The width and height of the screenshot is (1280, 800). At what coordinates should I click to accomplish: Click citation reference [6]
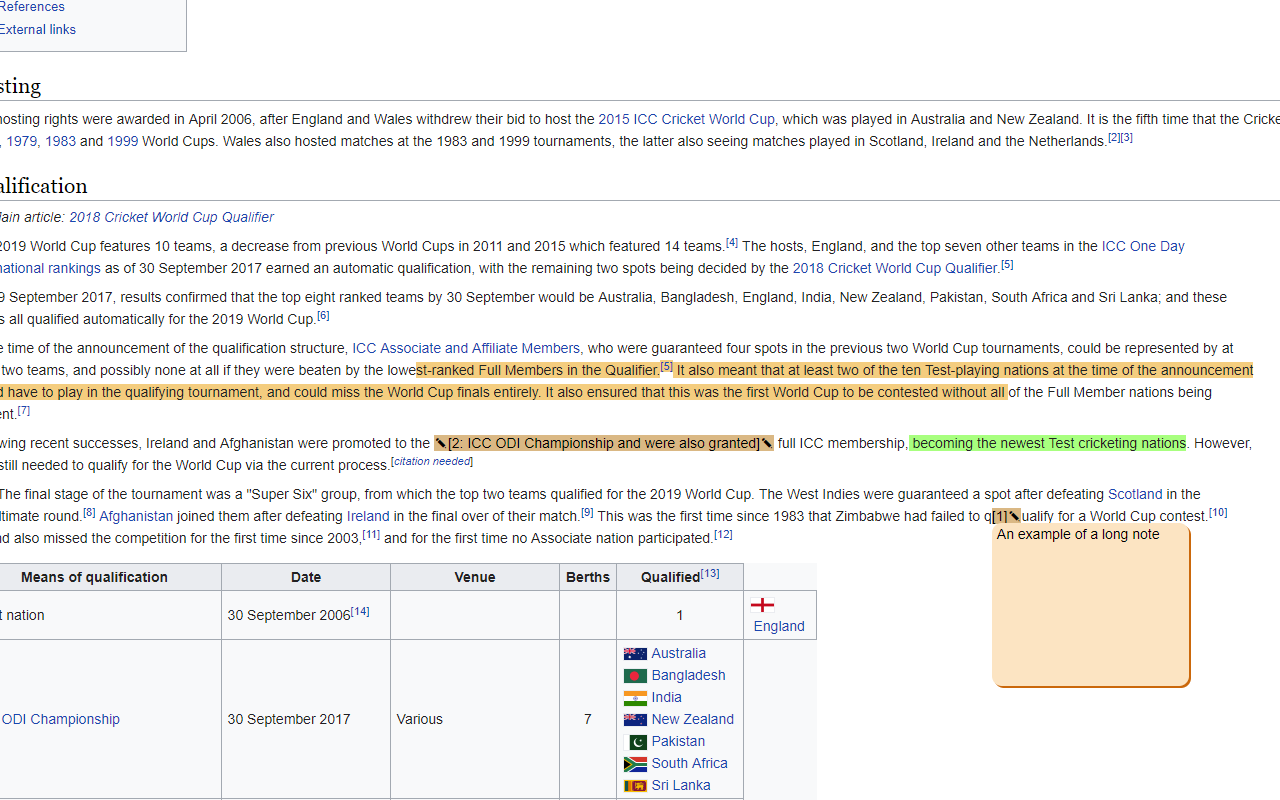coord(323,316)
